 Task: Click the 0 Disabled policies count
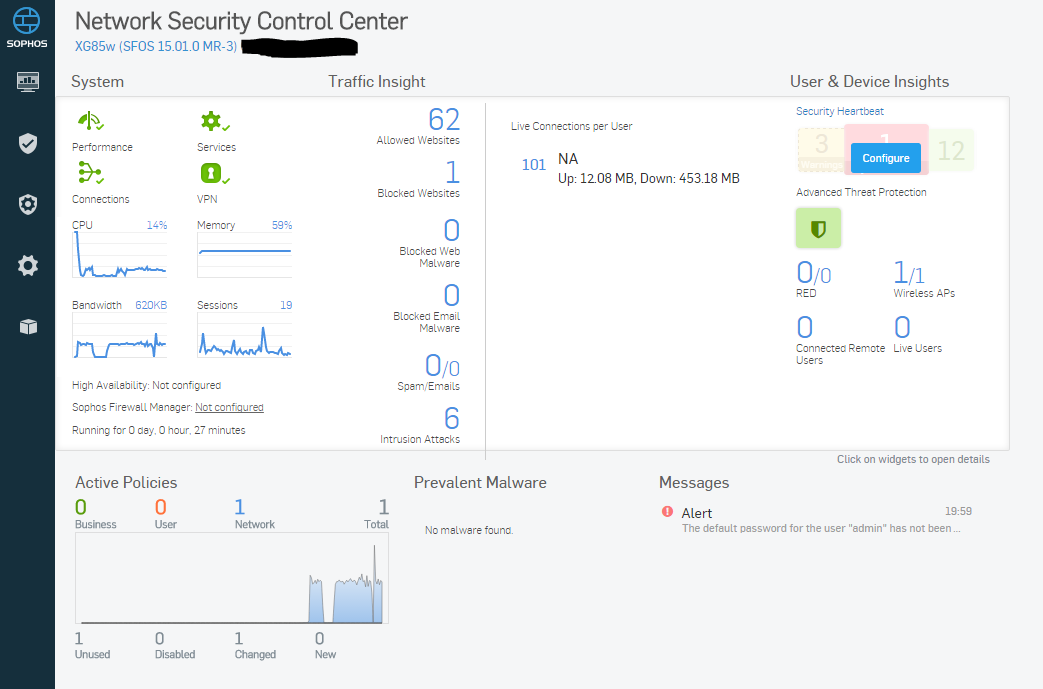click(160, 638)
